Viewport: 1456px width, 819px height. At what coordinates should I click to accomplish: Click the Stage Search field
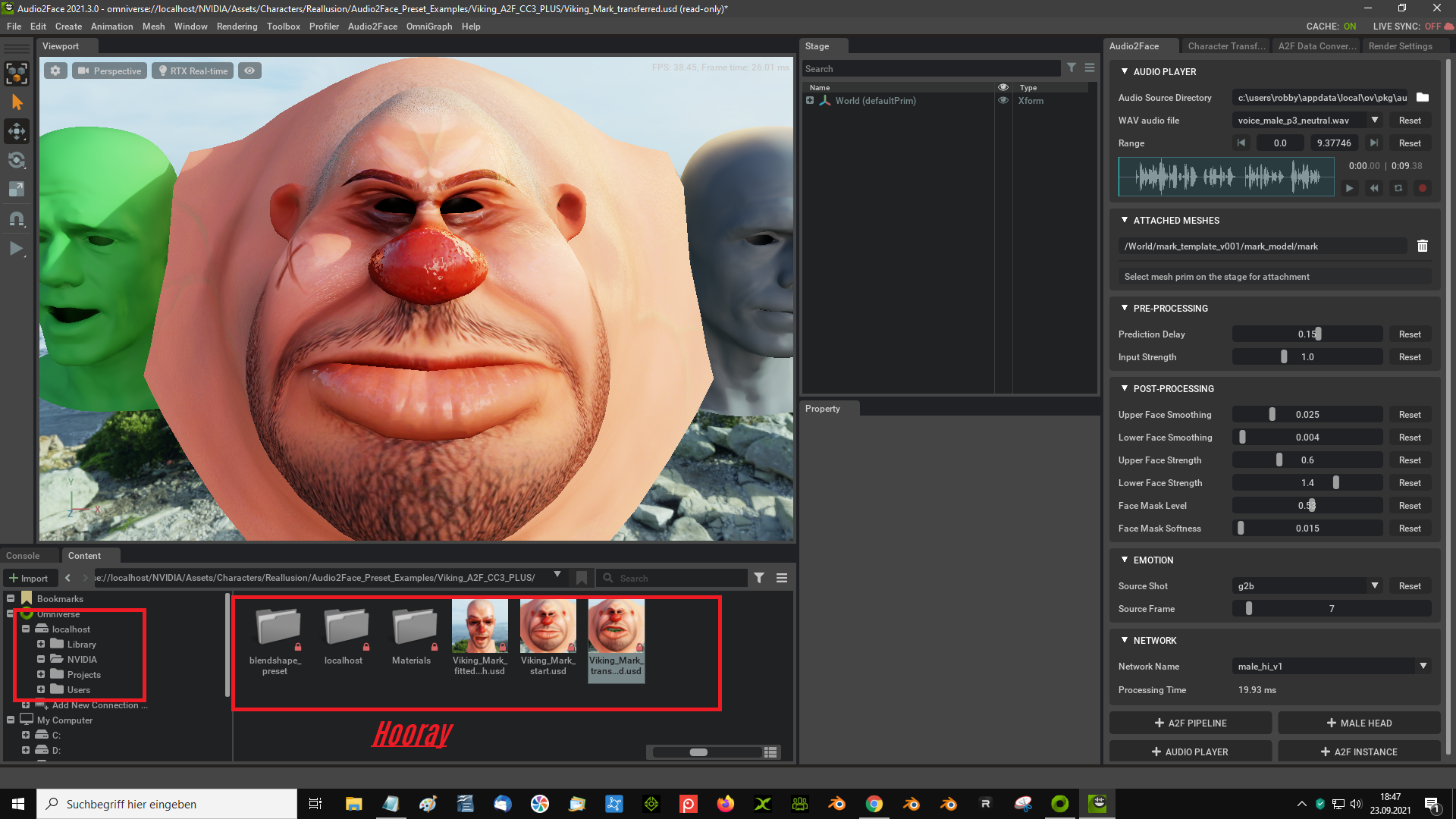[930, 68]
